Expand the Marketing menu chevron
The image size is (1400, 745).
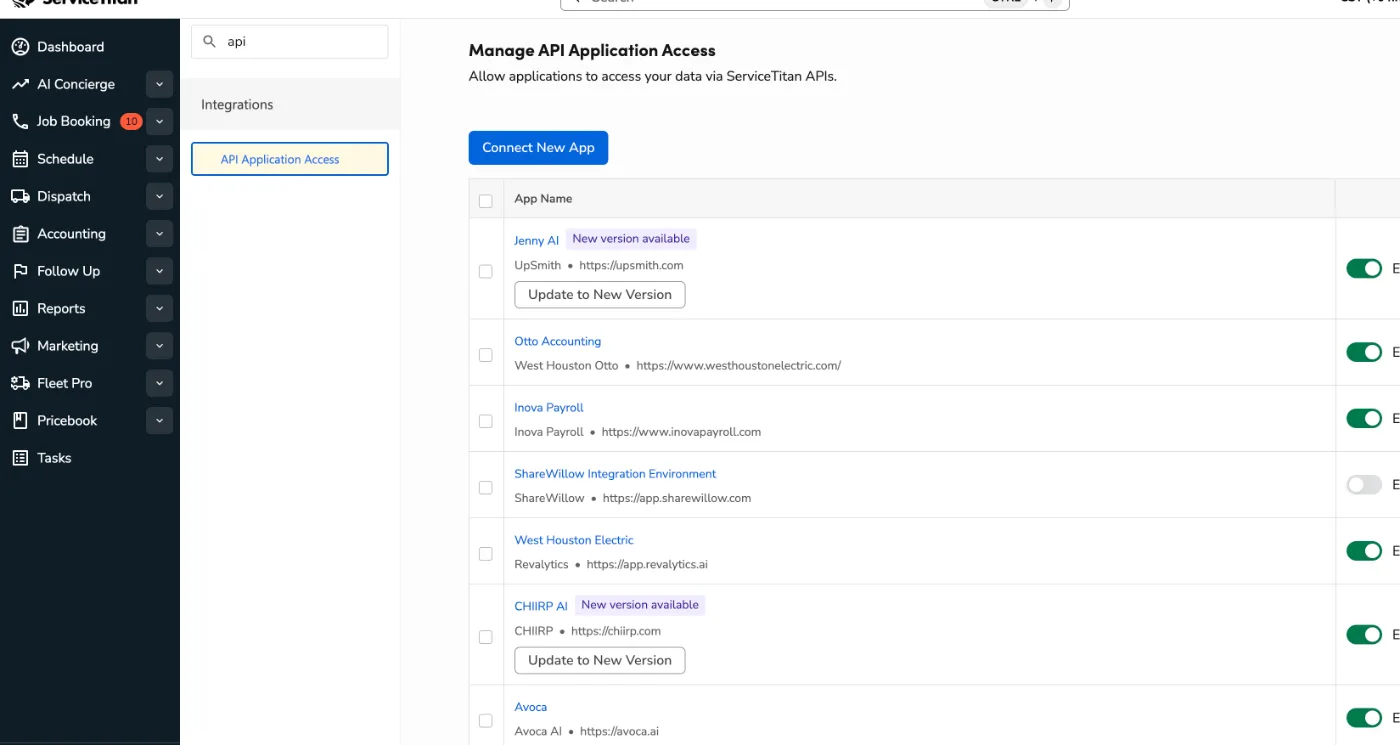(159, 346)
